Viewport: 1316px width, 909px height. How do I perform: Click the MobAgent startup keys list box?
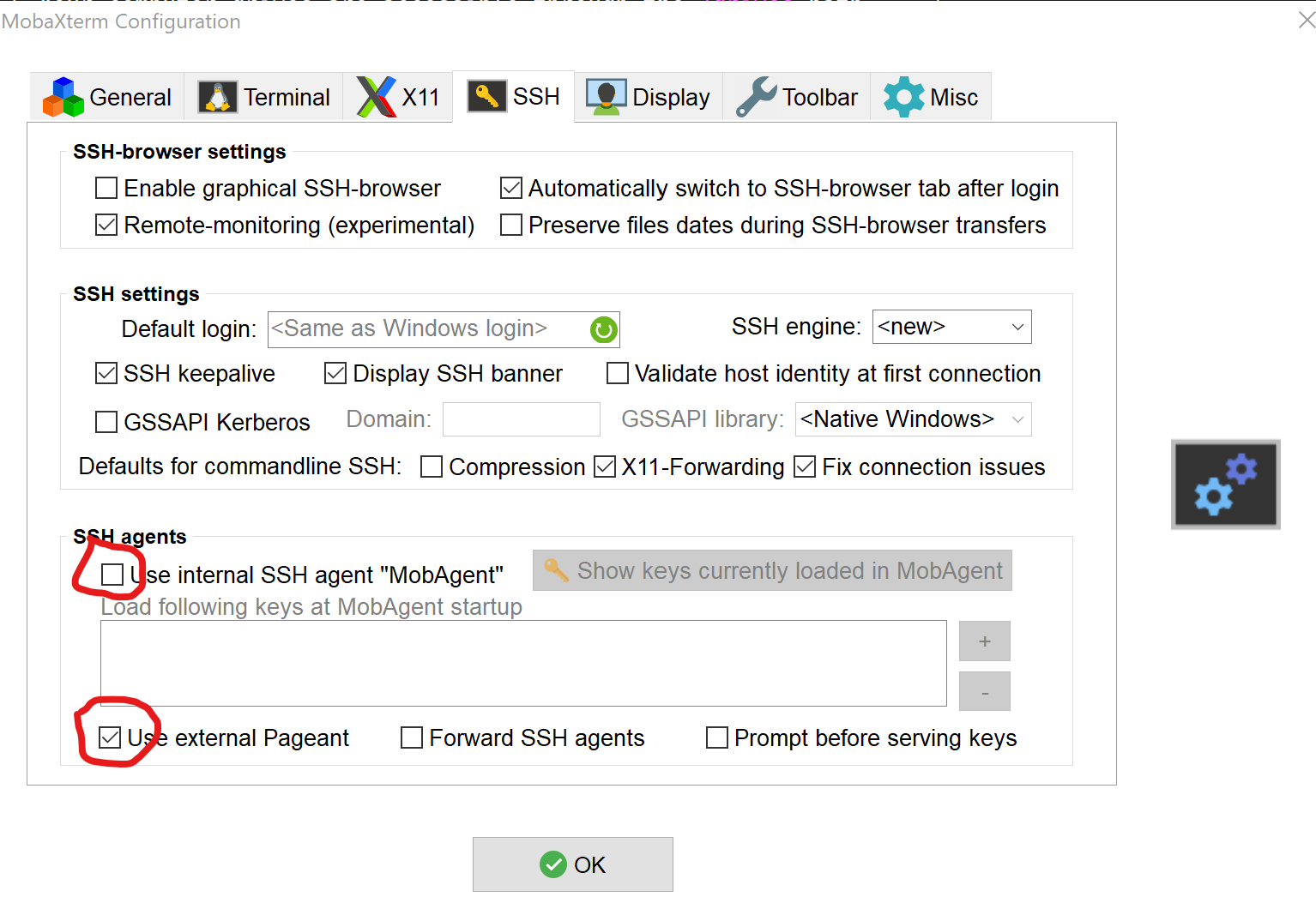click(x=523, y=663)
